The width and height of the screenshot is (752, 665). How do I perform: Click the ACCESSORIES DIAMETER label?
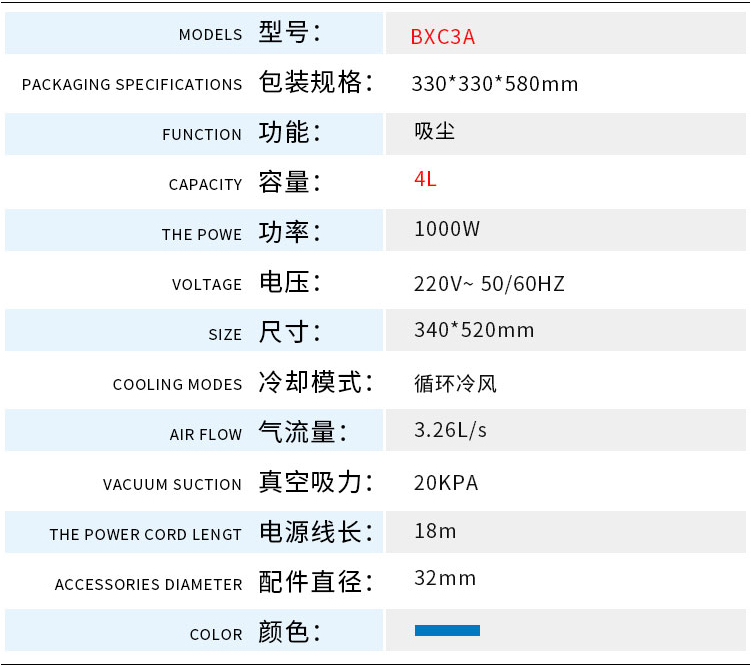148,585
